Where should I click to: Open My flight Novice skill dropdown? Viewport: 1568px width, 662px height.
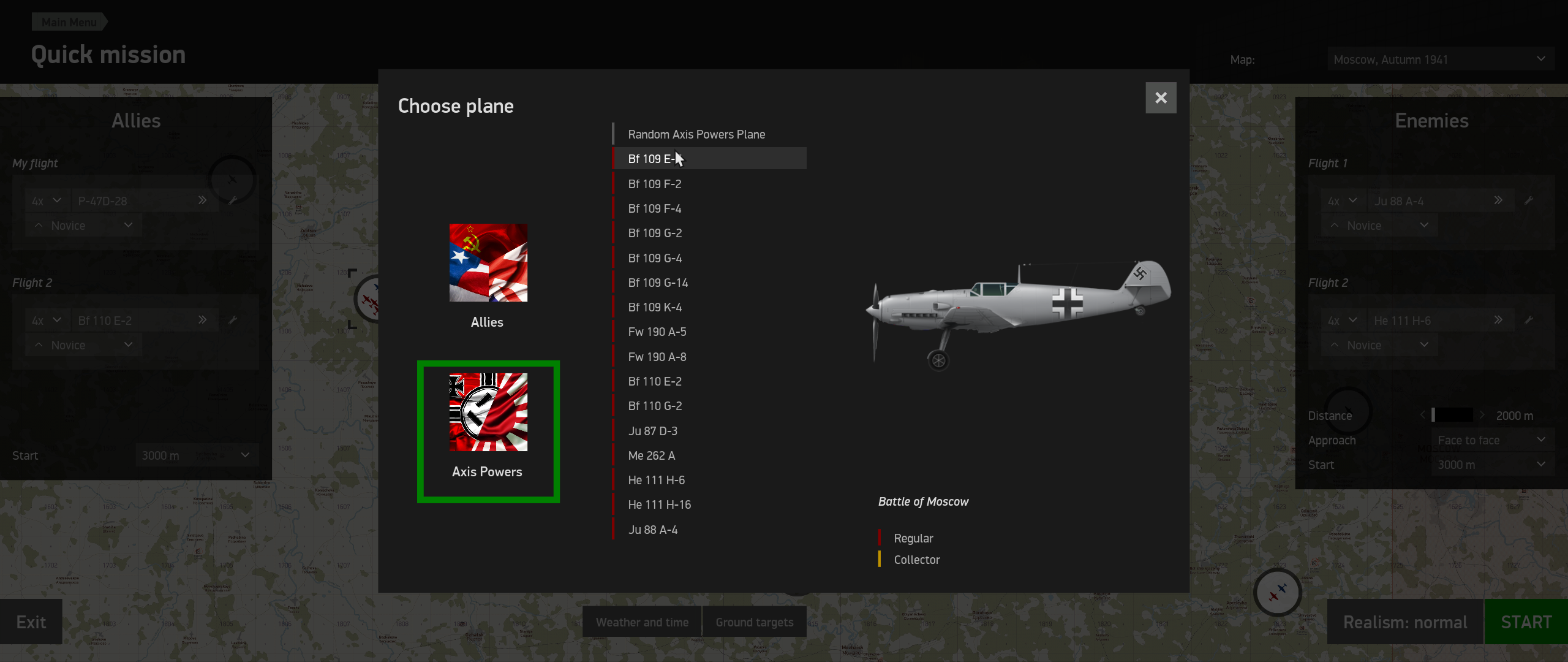coord(84,225)
